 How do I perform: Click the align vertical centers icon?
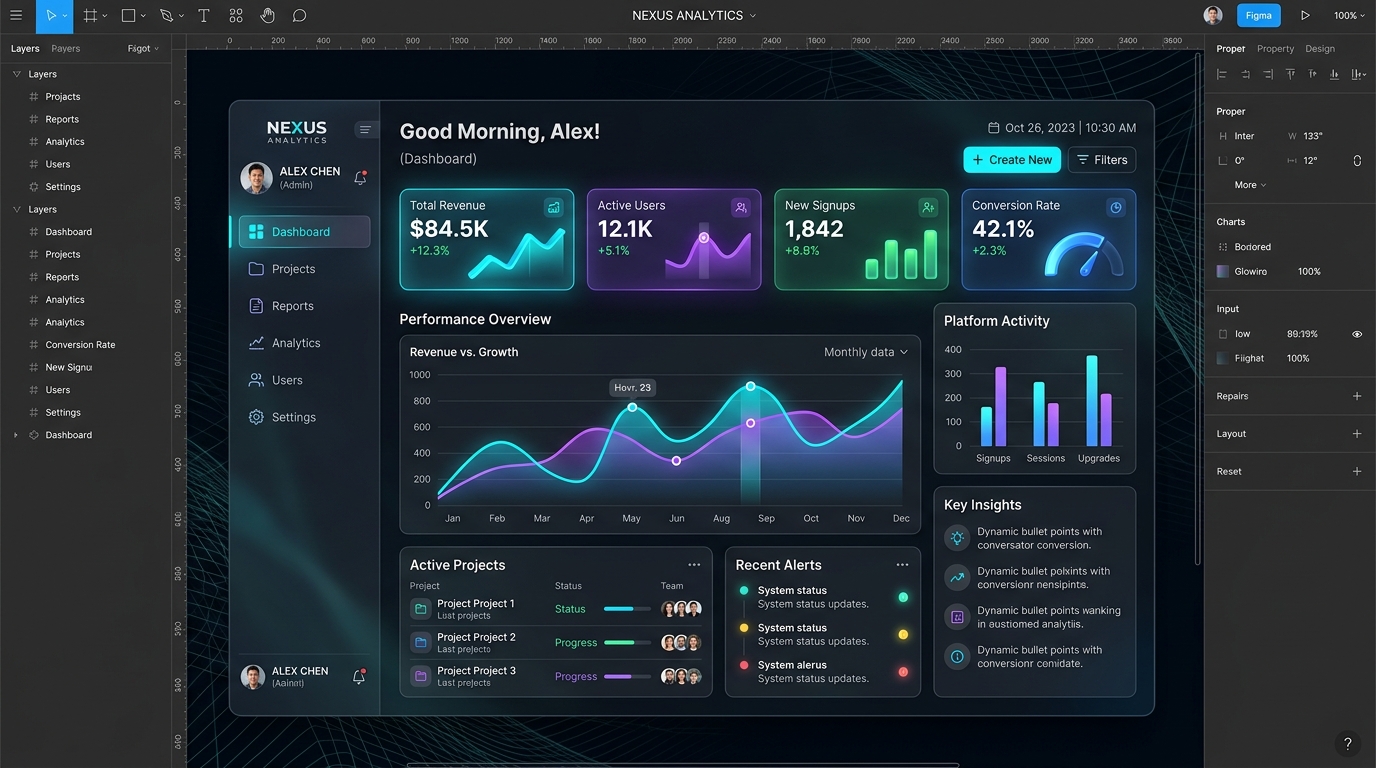coord(1313,74)
